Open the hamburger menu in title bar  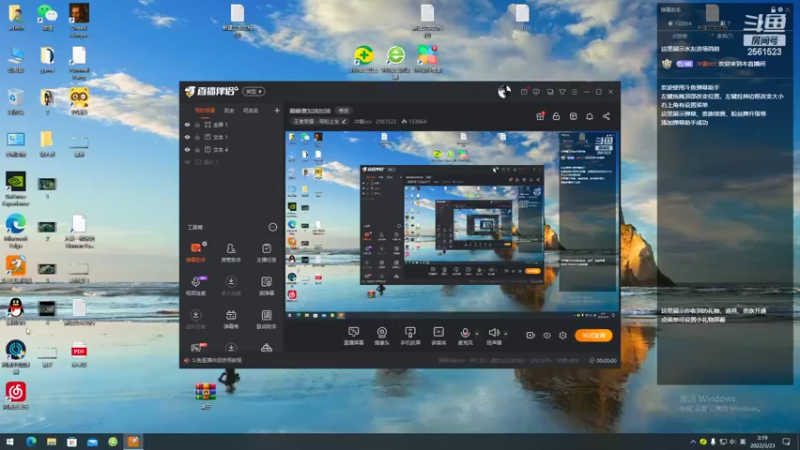(574, 92)
